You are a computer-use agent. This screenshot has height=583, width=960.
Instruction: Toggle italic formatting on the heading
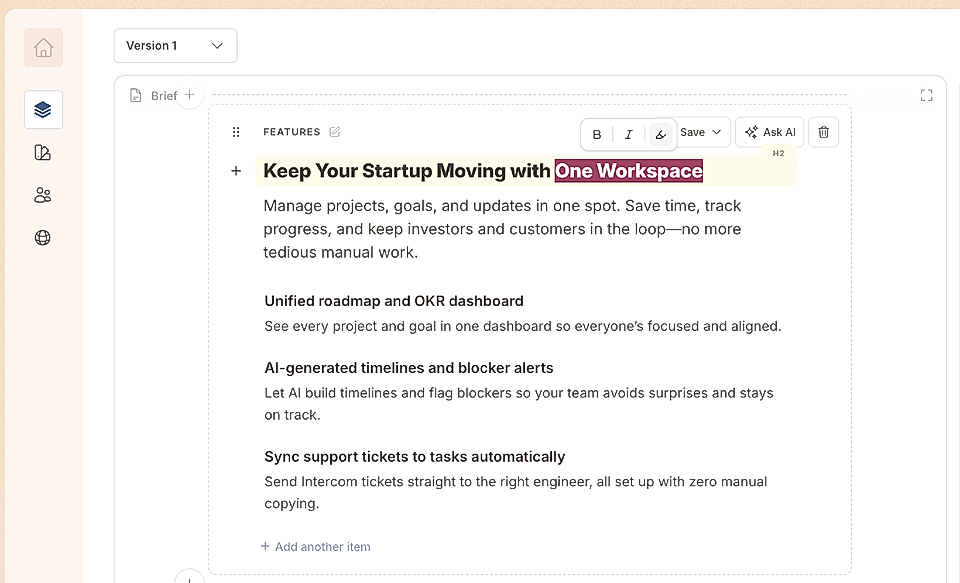628,134
